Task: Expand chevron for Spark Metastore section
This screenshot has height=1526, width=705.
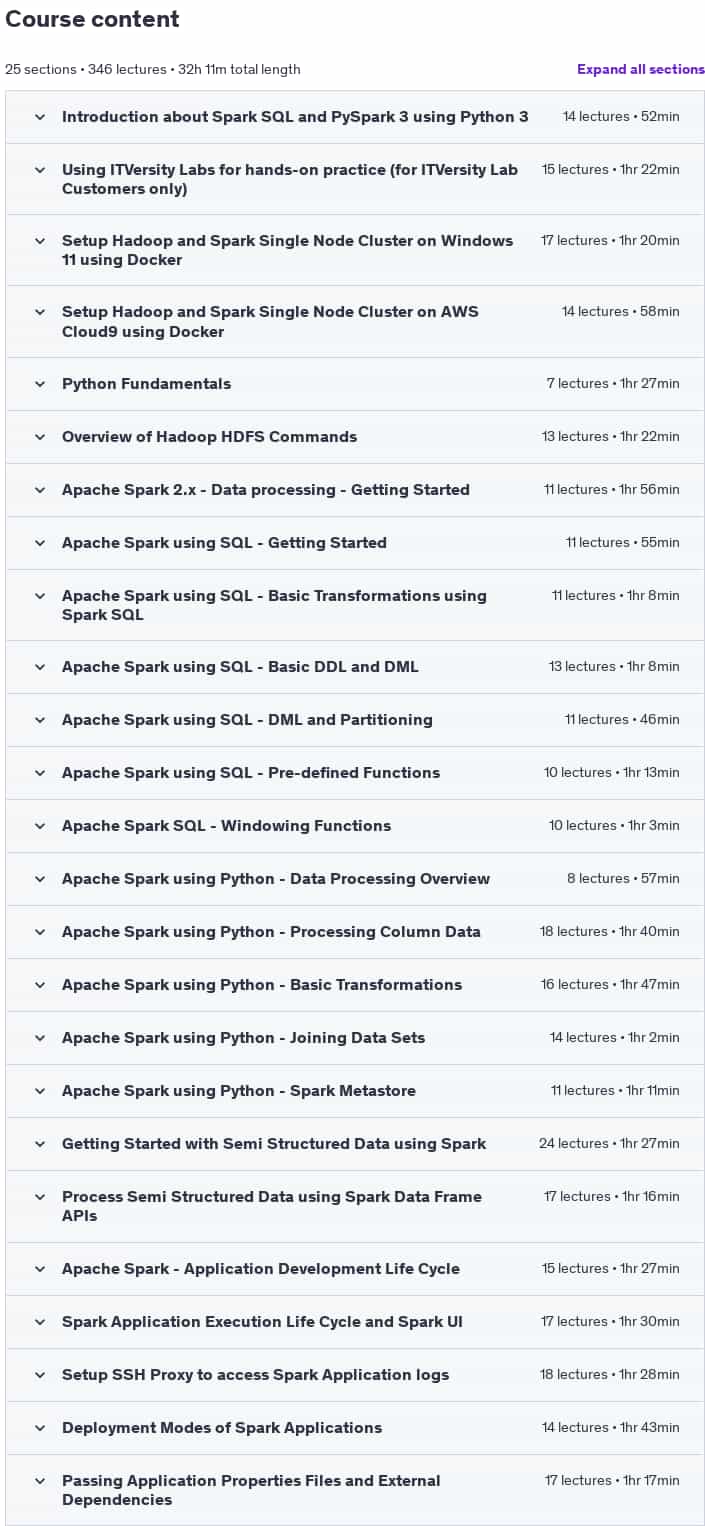Action: pos(40,1091)
